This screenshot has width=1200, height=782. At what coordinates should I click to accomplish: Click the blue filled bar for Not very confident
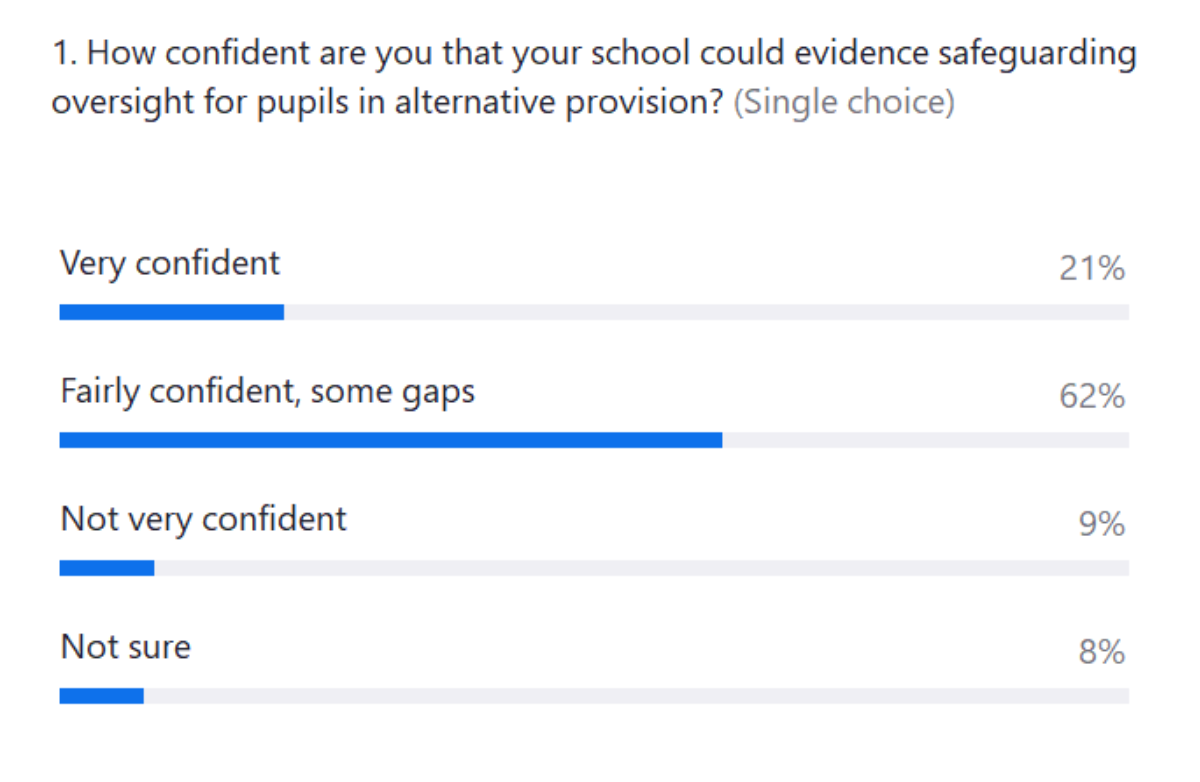(106, 568)
